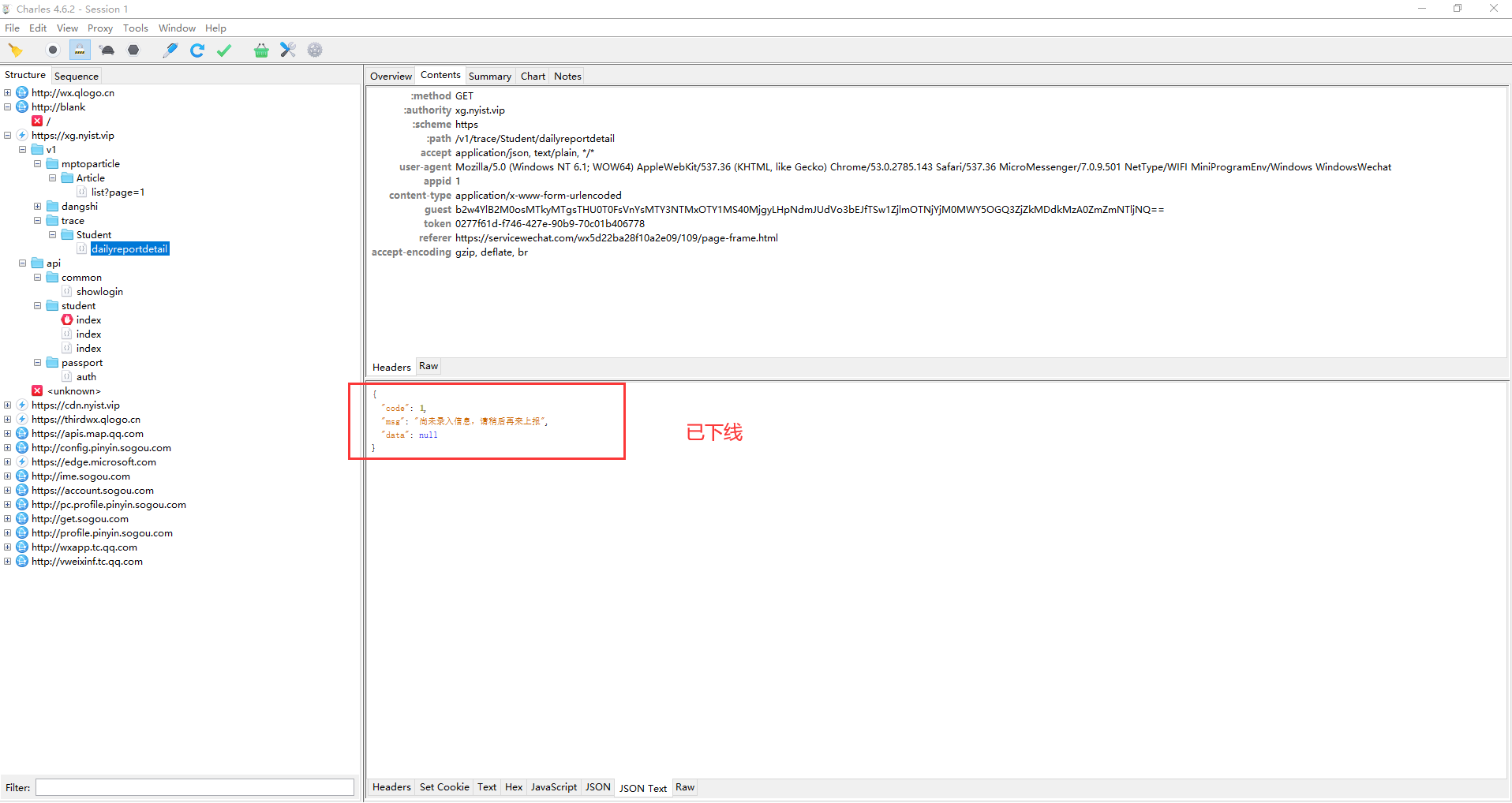1512x803 pixels.
Task: Toggle the Record button in the toolbar
Action: pyautogui.click(x=53, y=50)
